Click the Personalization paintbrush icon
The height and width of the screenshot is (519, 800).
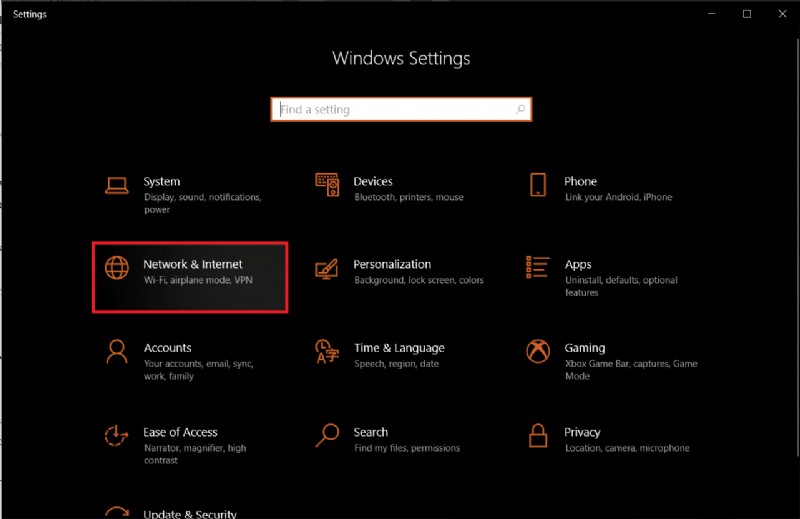click(x=327, y=268)
